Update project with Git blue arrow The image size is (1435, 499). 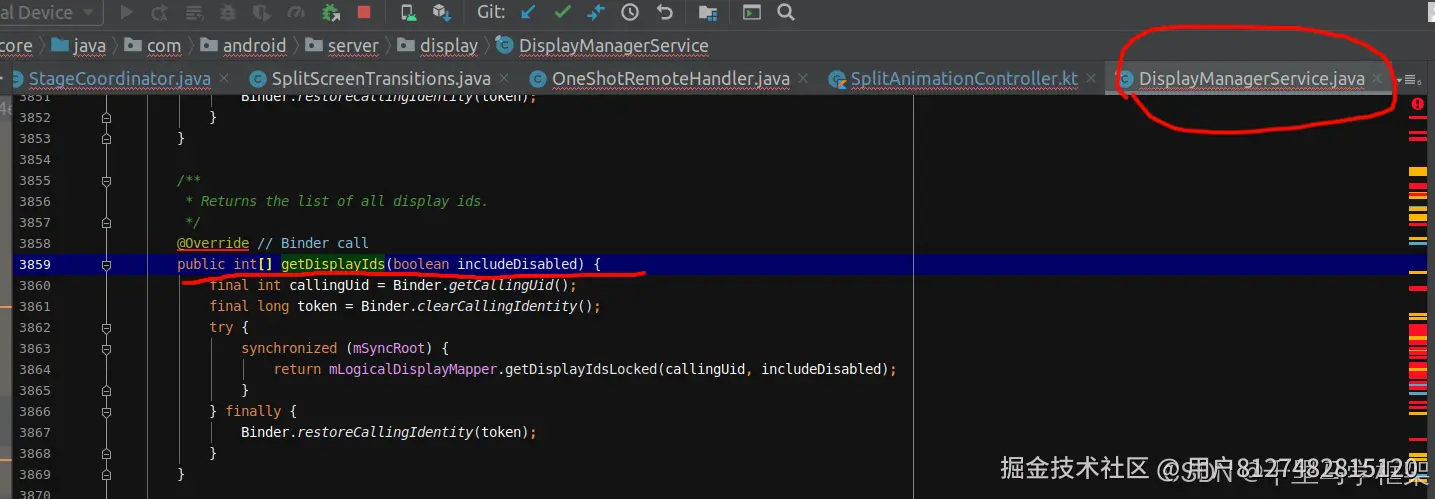[x=528, y=12]
